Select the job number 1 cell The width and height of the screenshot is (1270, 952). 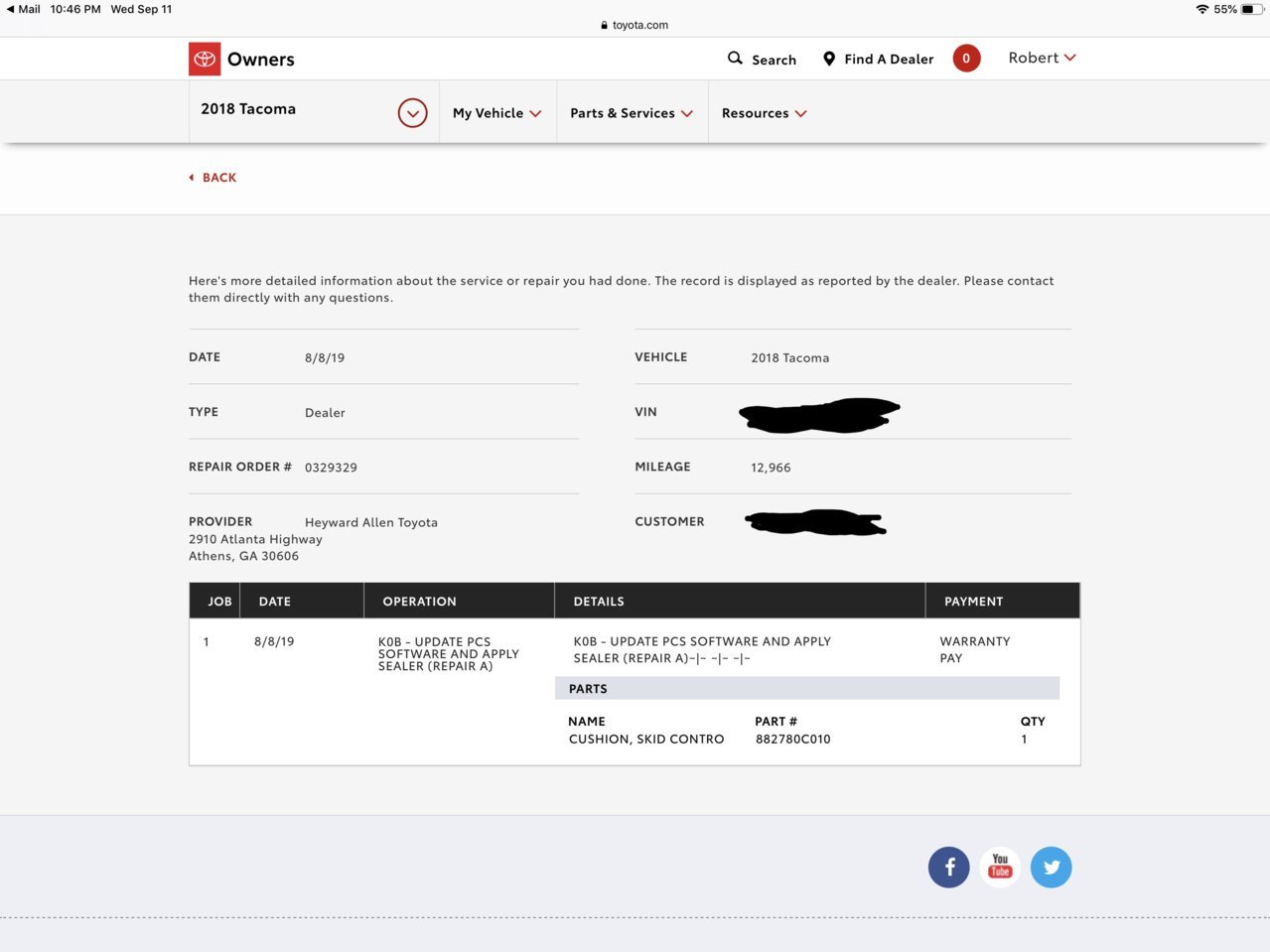(207, 642)
